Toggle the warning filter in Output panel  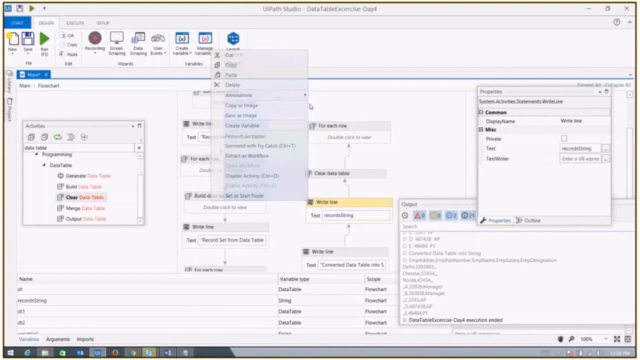pyautogui.click(x=436, y=216)
